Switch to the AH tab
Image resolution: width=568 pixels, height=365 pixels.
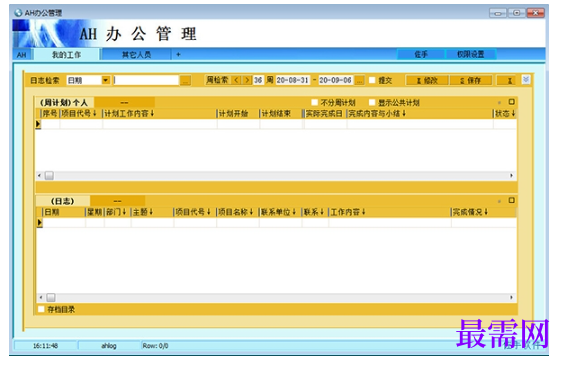pos(21,55)
